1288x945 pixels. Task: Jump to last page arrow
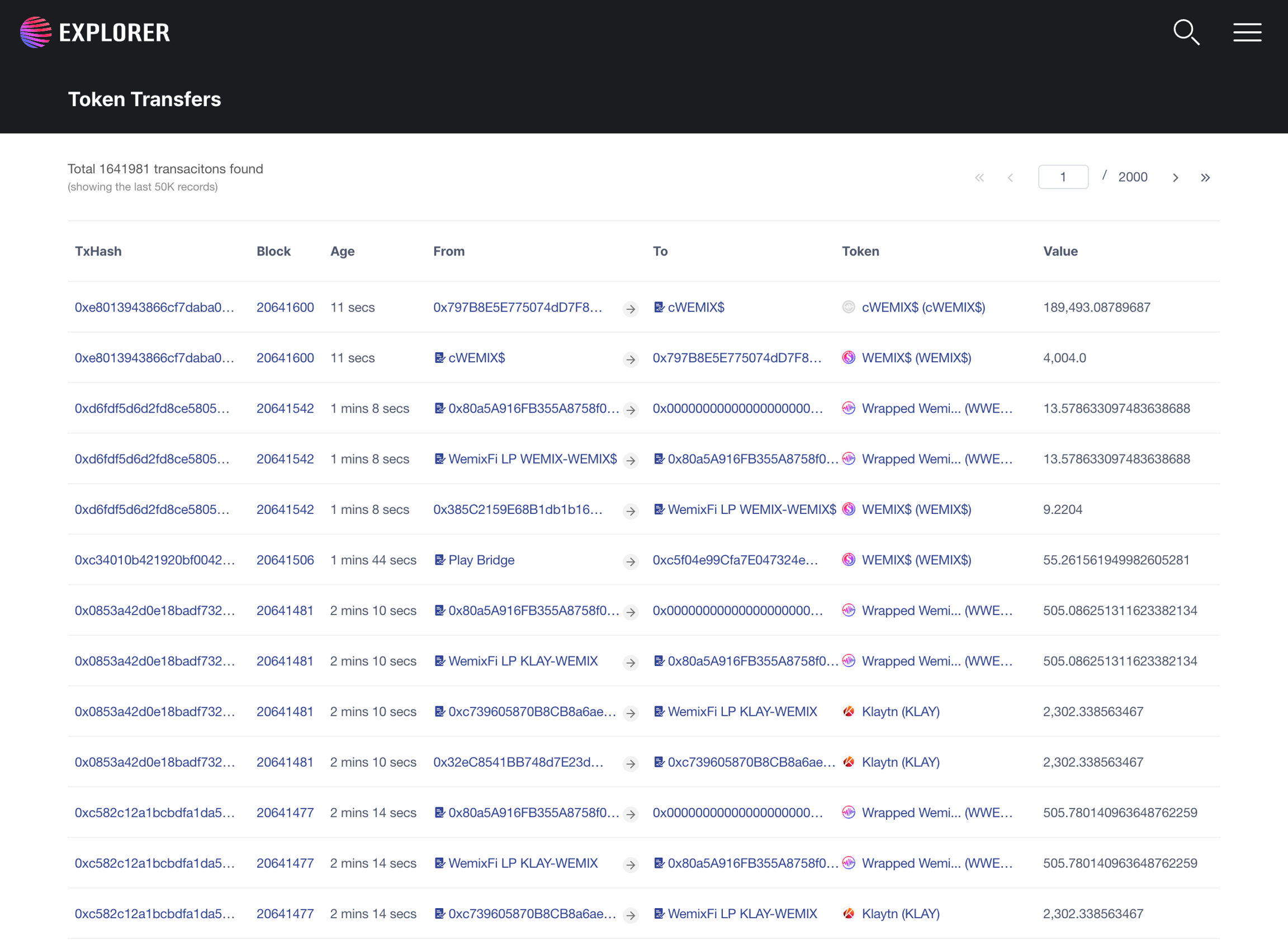pyautogui.click(x=1205, y=178)
